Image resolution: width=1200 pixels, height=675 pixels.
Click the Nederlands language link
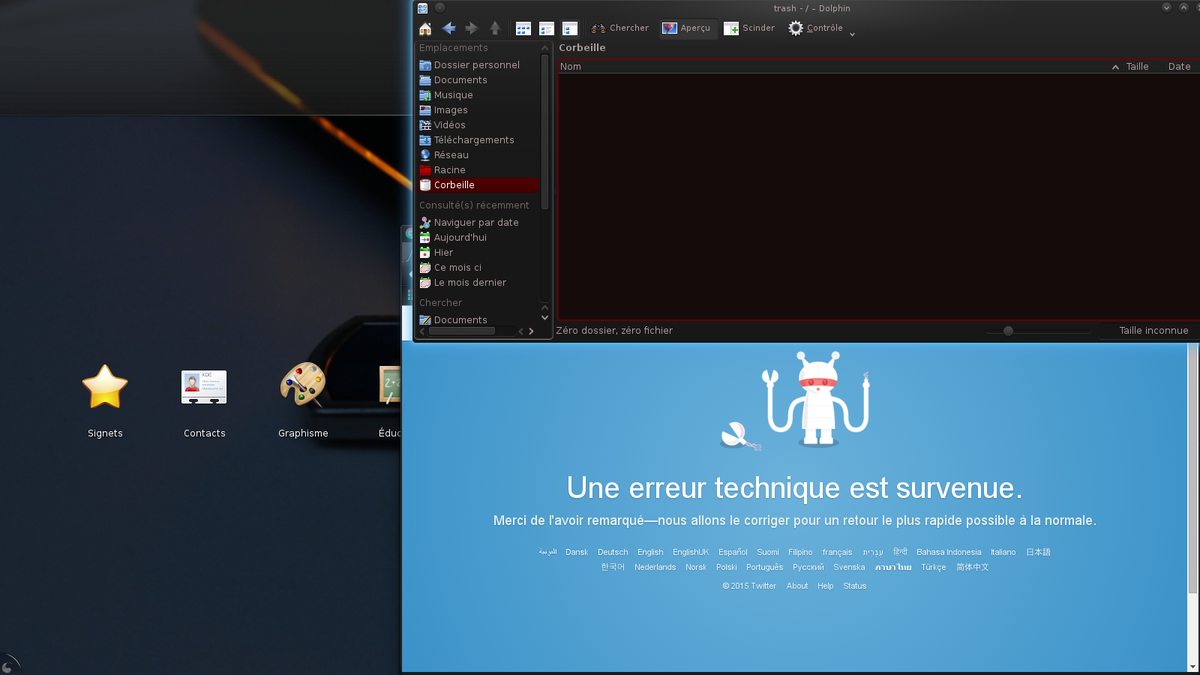click(655, 567)
